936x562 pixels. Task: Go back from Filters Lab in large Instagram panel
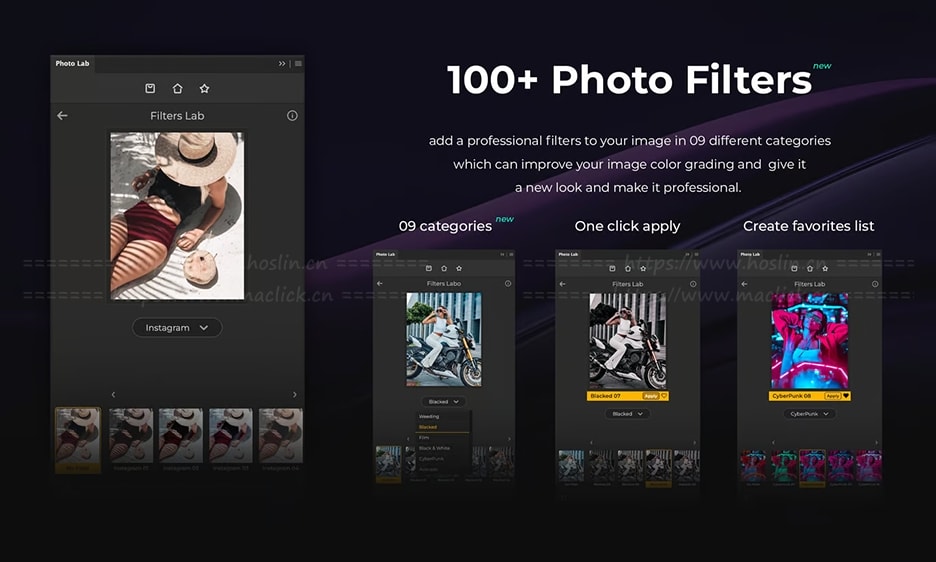point(62,116)
